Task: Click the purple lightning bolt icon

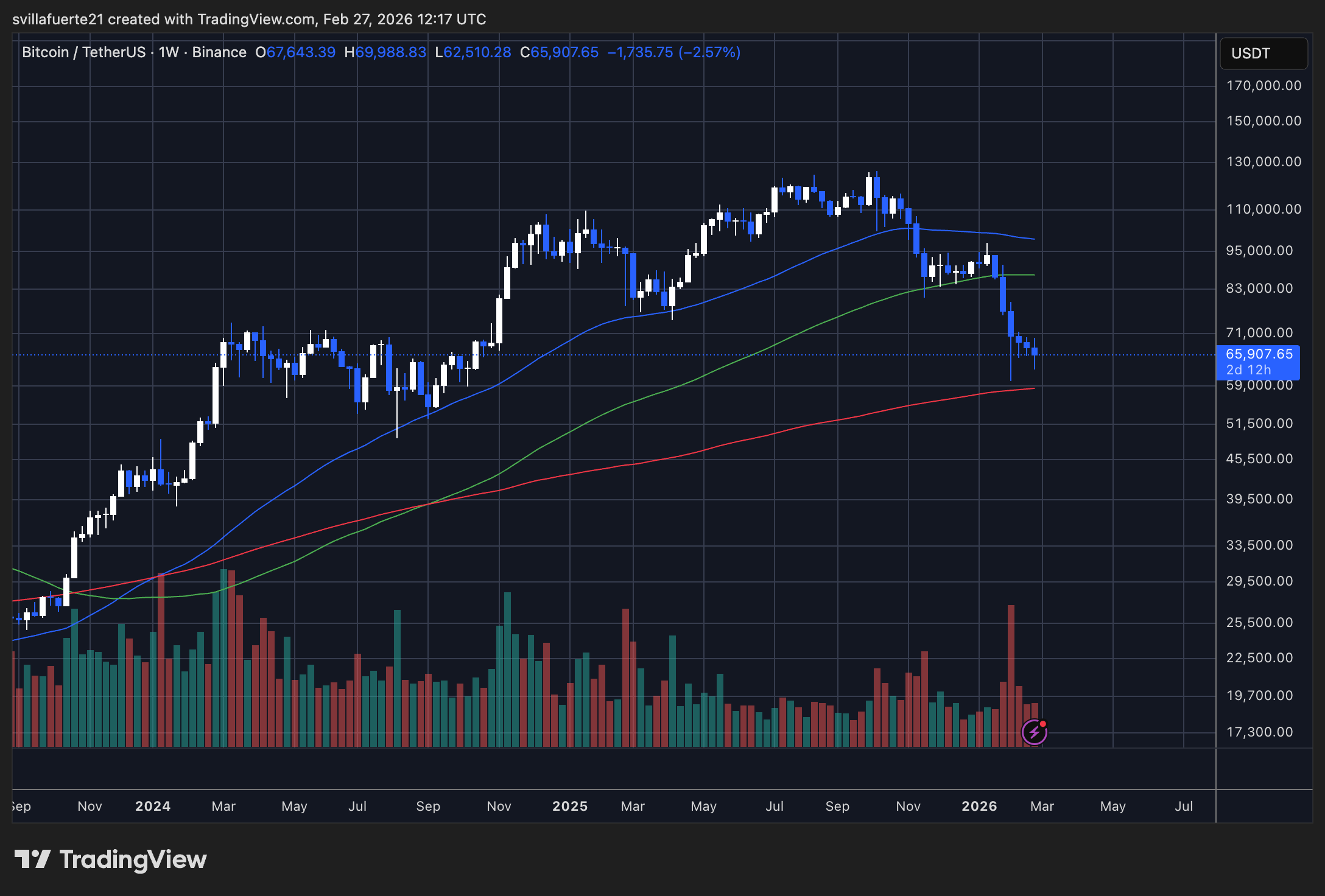Action: (1034, 732)
